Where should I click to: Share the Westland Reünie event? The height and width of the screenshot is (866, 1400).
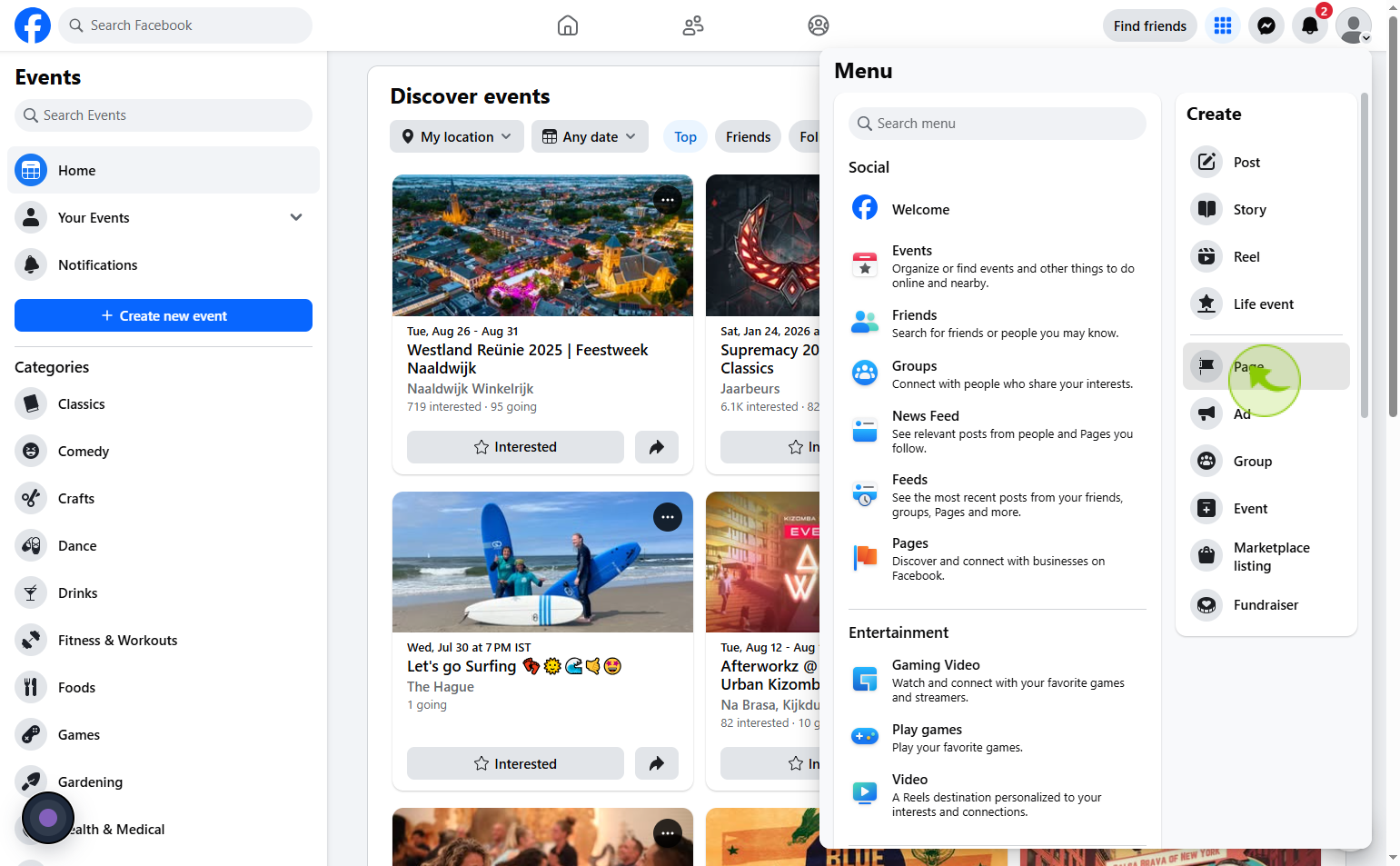(656, 447)
